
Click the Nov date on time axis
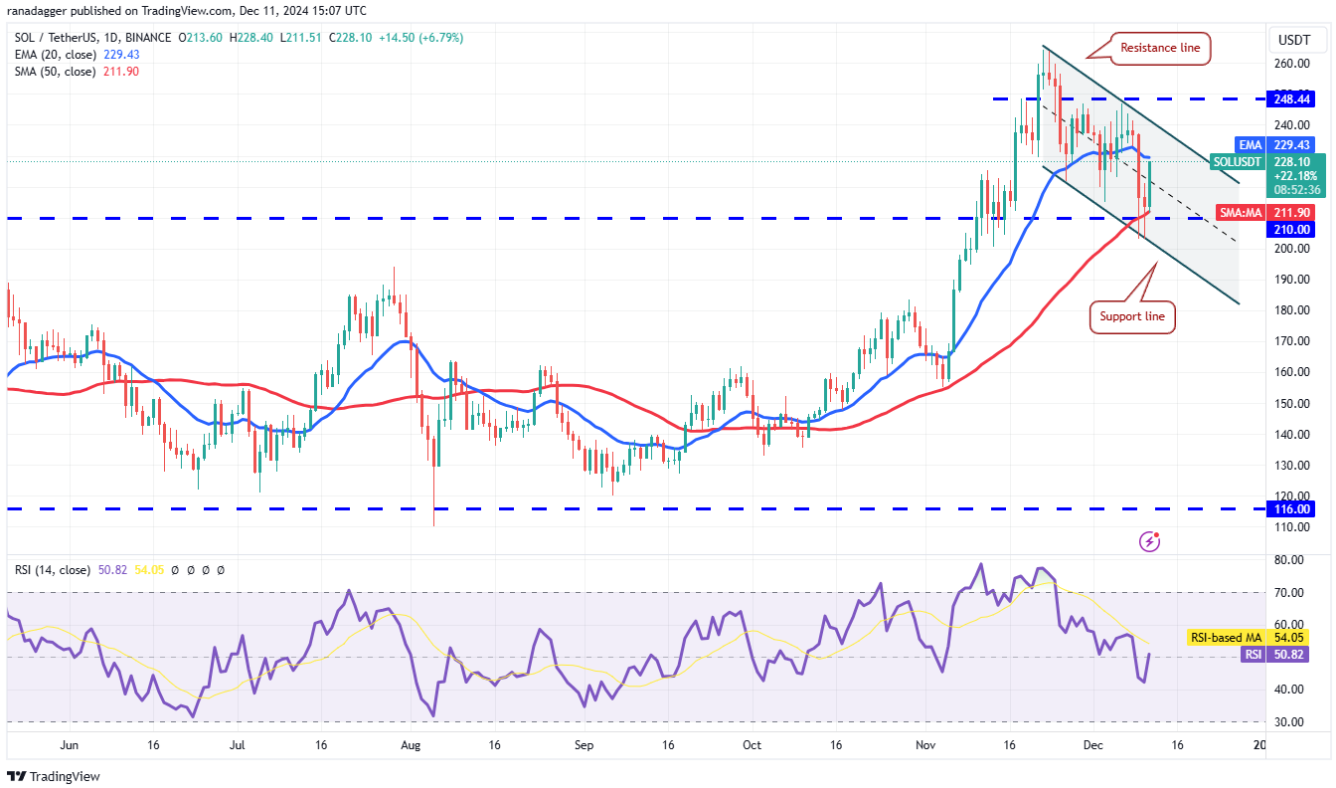[x=928, y=745]
